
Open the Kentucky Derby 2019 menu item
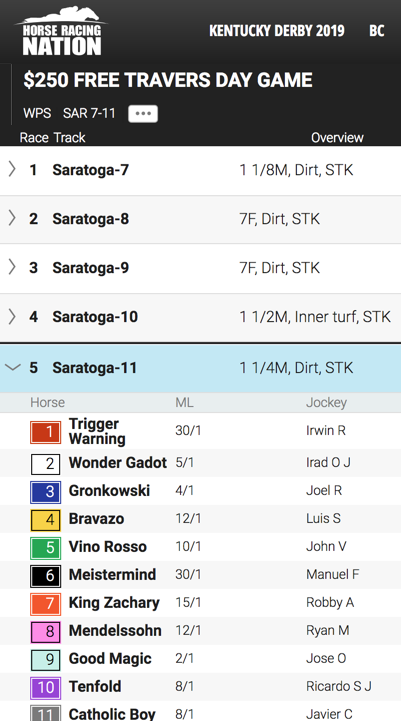[277, 31]
